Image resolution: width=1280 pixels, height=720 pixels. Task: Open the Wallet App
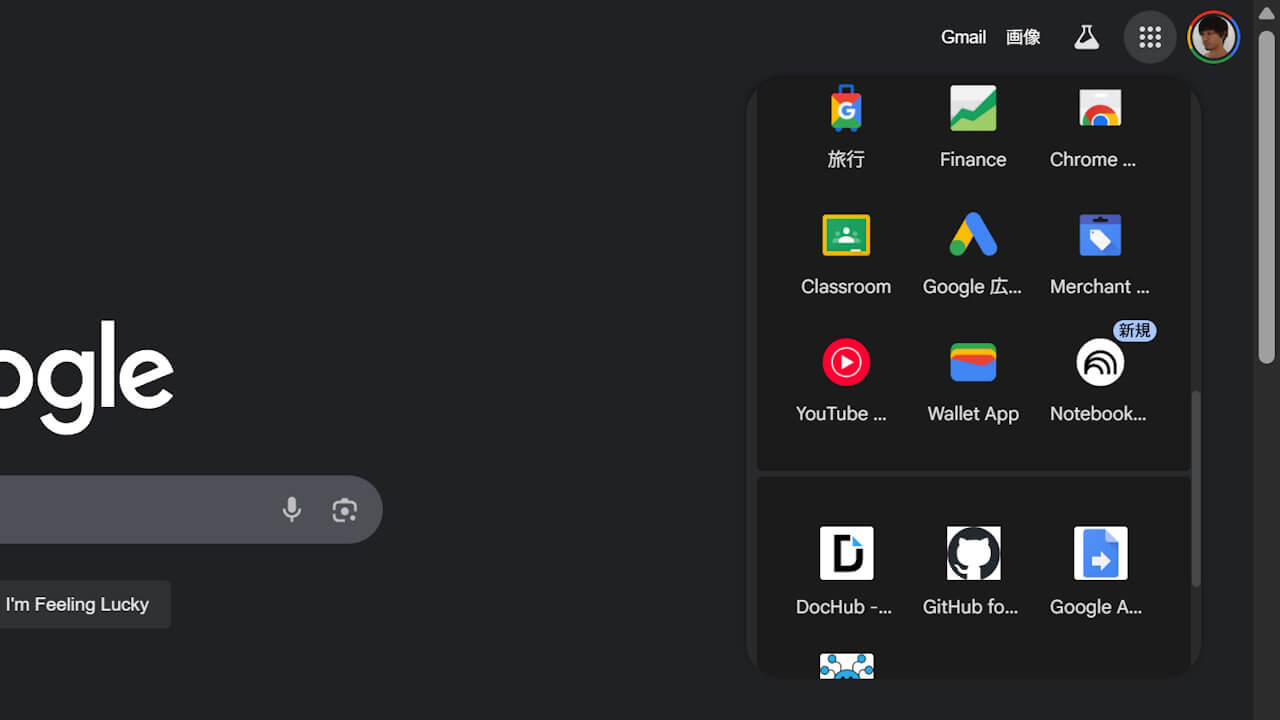pyautogui.click(x=973, y=362)
